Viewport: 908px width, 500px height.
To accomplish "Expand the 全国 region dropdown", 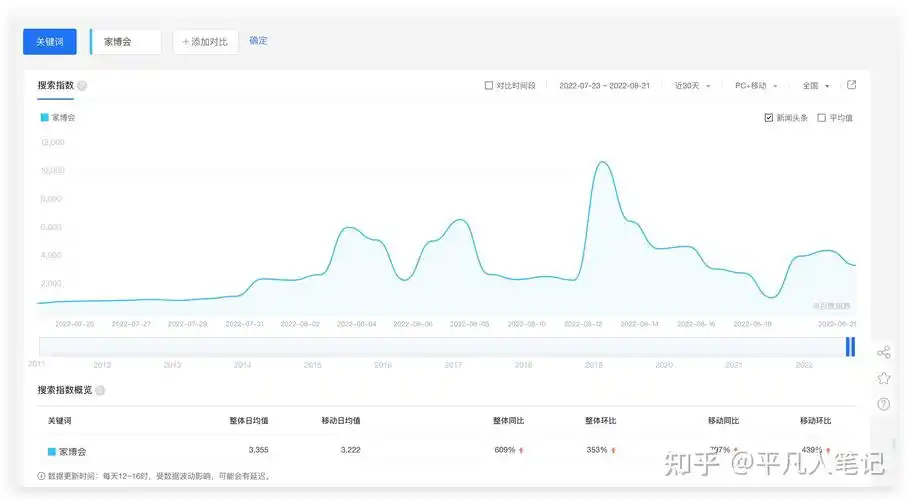I will tap(815, 85).
